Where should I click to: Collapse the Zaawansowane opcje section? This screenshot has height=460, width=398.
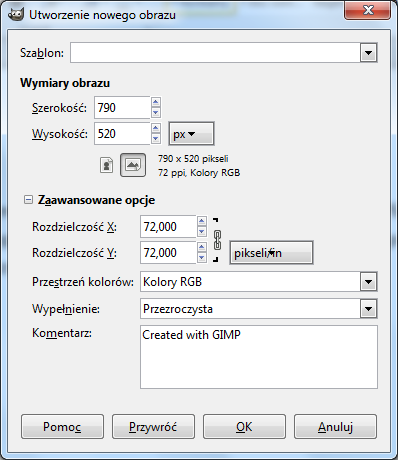point(28,200)
